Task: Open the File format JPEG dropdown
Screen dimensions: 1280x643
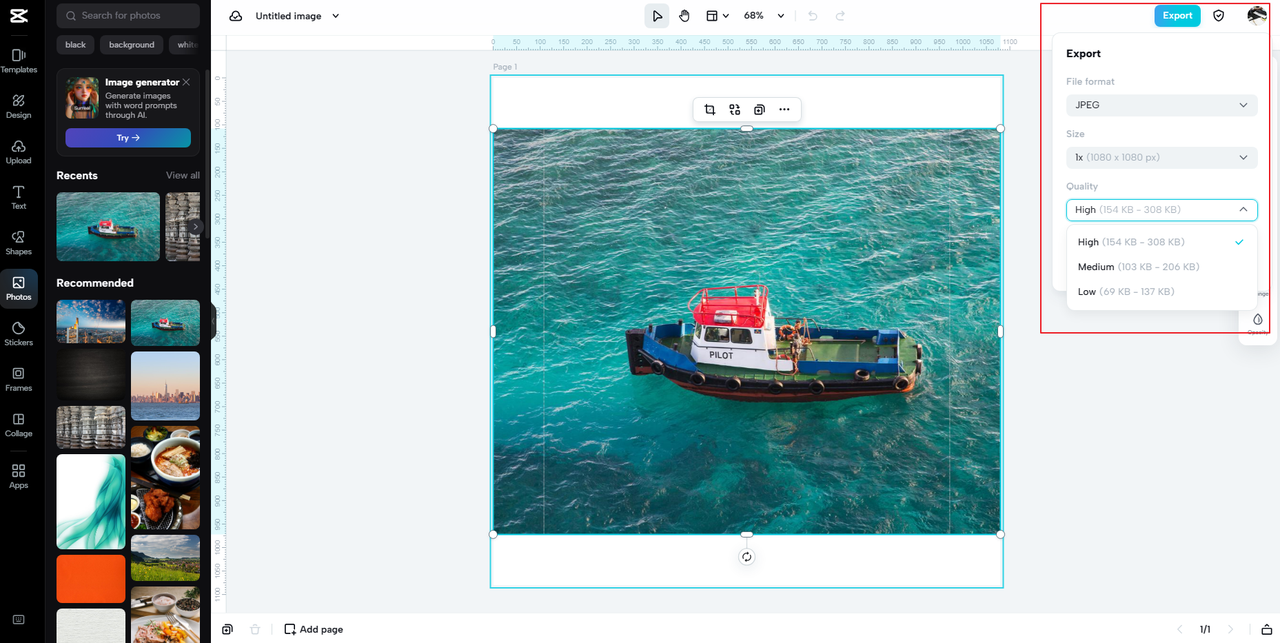Action: (x=1161, y=105)
